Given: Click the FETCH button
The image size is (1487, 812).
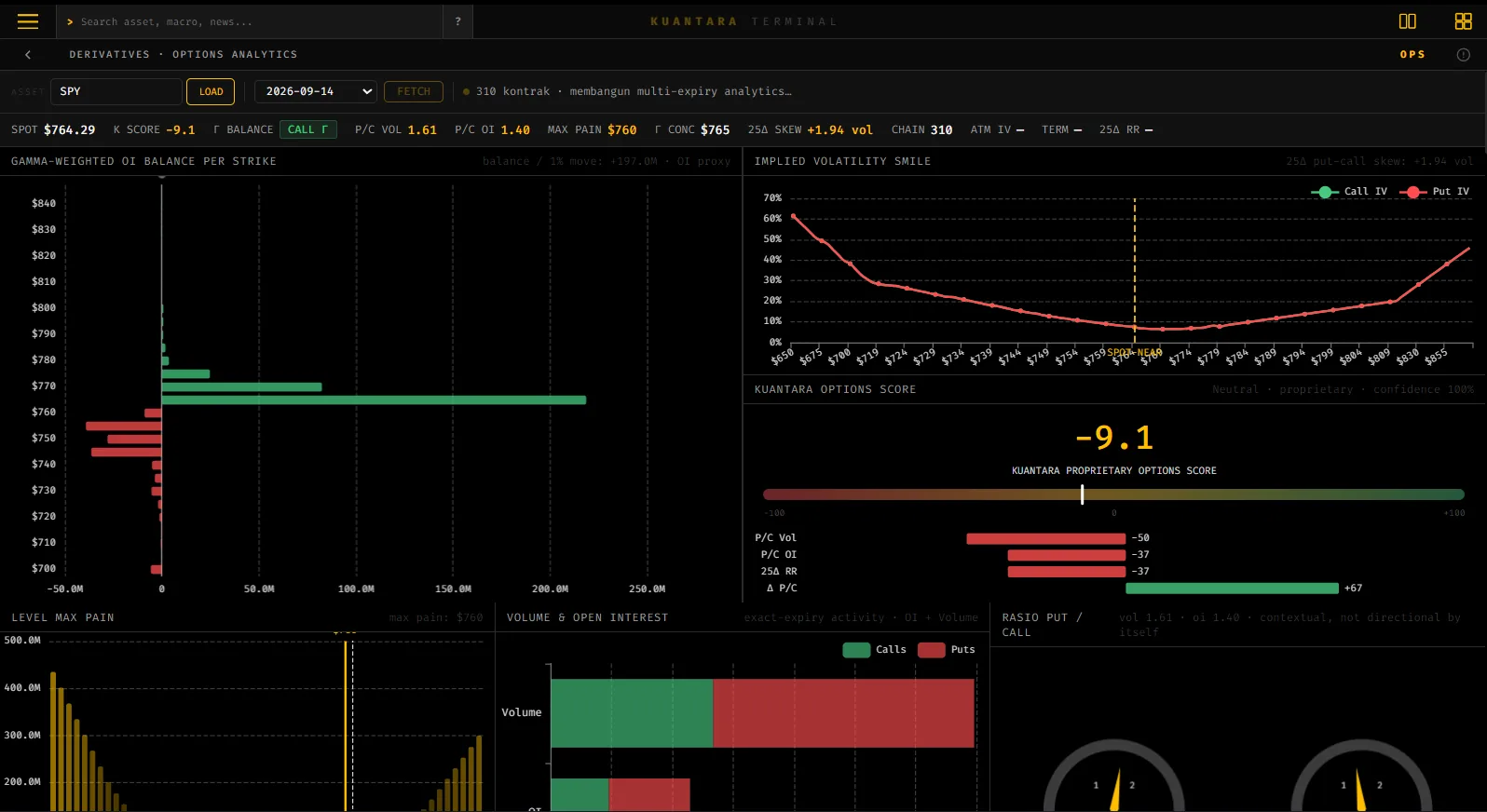Looking at the screenshot, I should (x=414, y=91).
